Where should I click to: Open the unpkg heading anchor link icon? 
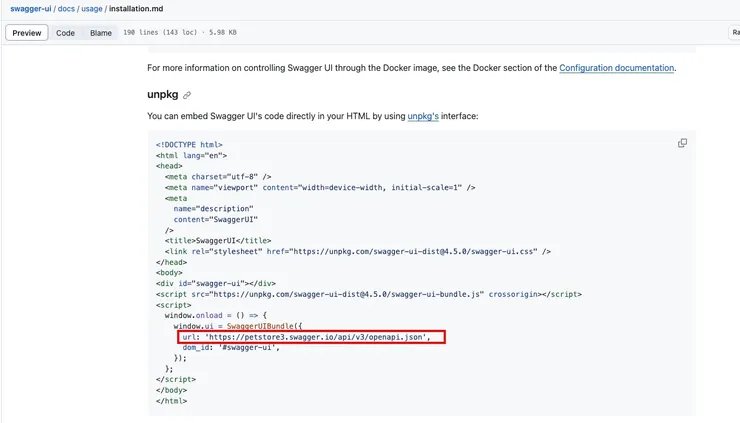click(x=187, y=95)
